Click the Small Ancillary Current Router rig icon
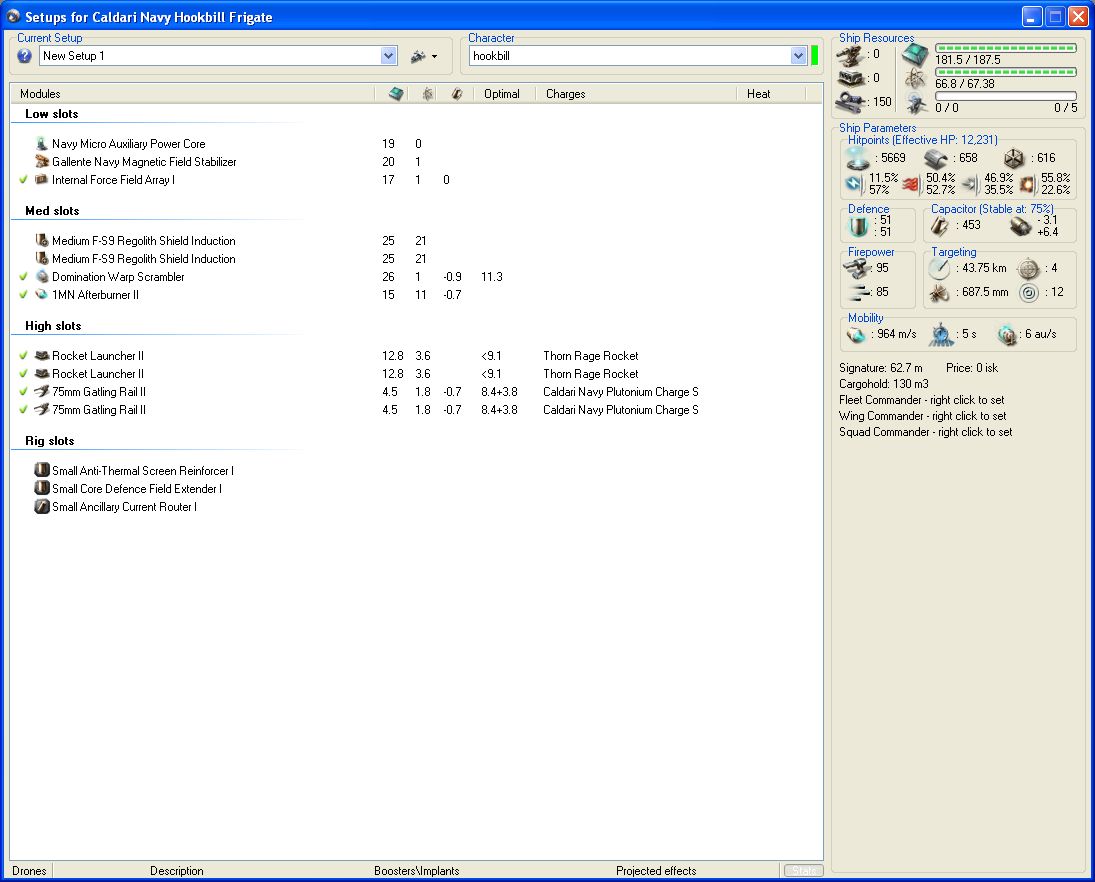Viewport: 1095px width, 882px height. coord(42,506)
